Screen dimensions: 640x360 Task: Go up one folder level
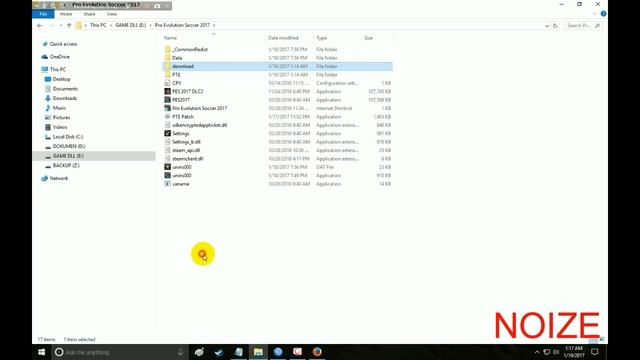click(69, 25)
